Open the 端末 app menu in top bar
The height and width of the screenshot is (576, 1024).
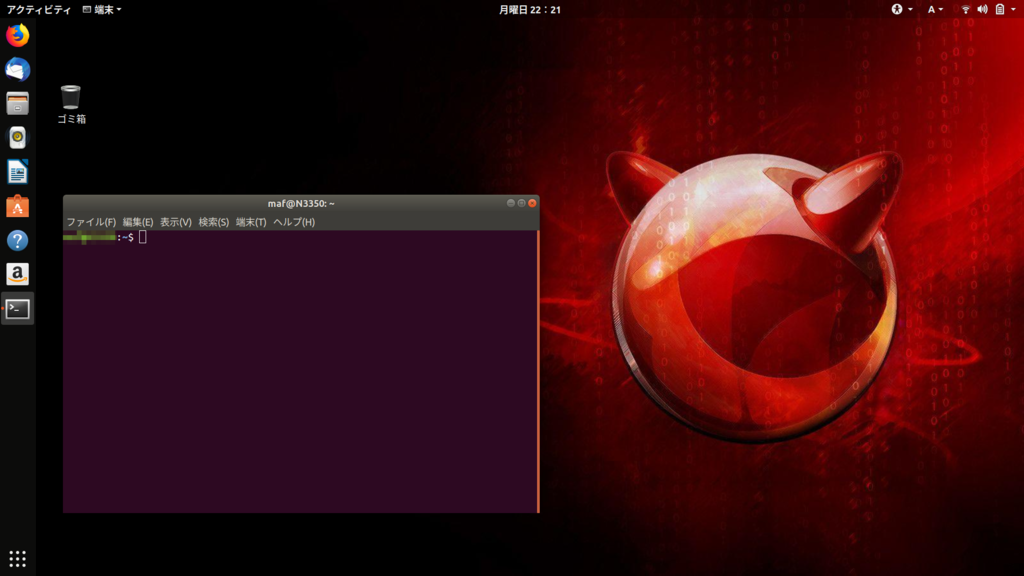[102, 9]
